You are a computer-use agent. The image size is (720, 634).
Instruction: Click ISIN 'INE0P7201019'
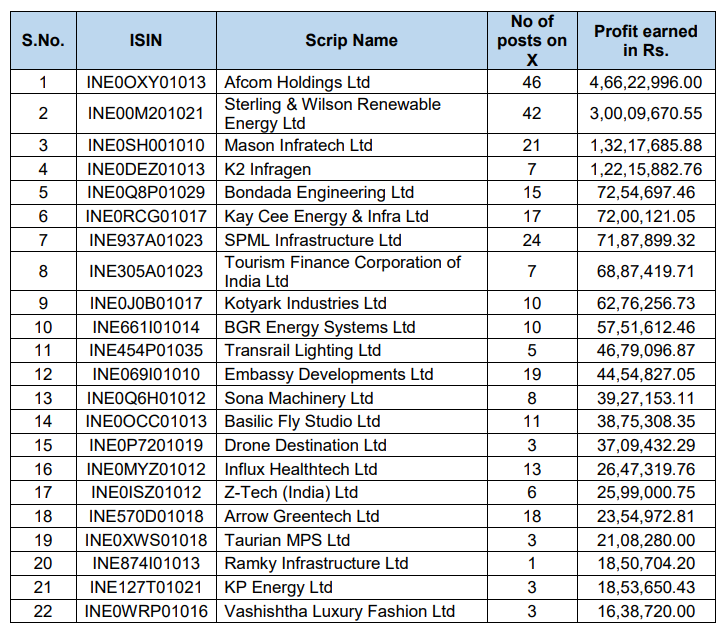[x=146, y=445]
